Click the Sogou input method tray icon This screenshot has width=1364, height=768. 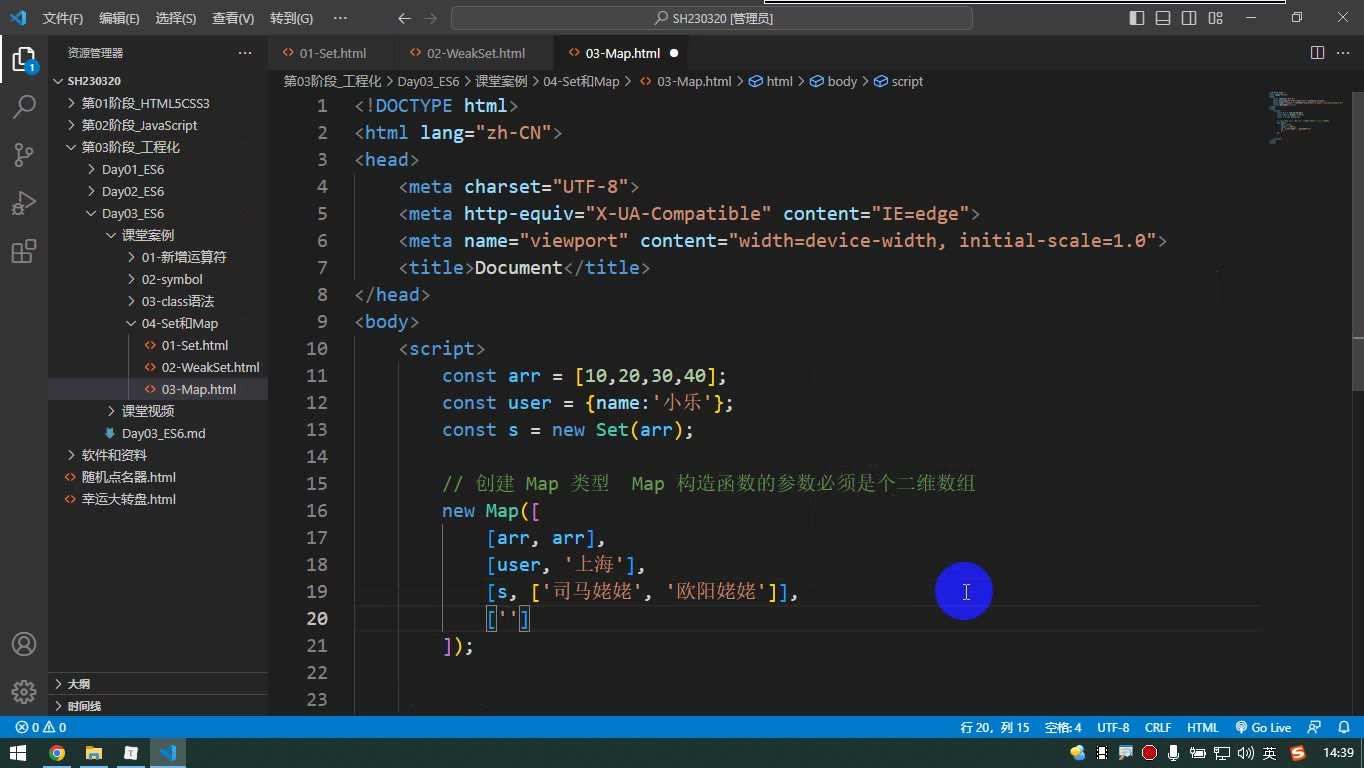point(1298,753)
